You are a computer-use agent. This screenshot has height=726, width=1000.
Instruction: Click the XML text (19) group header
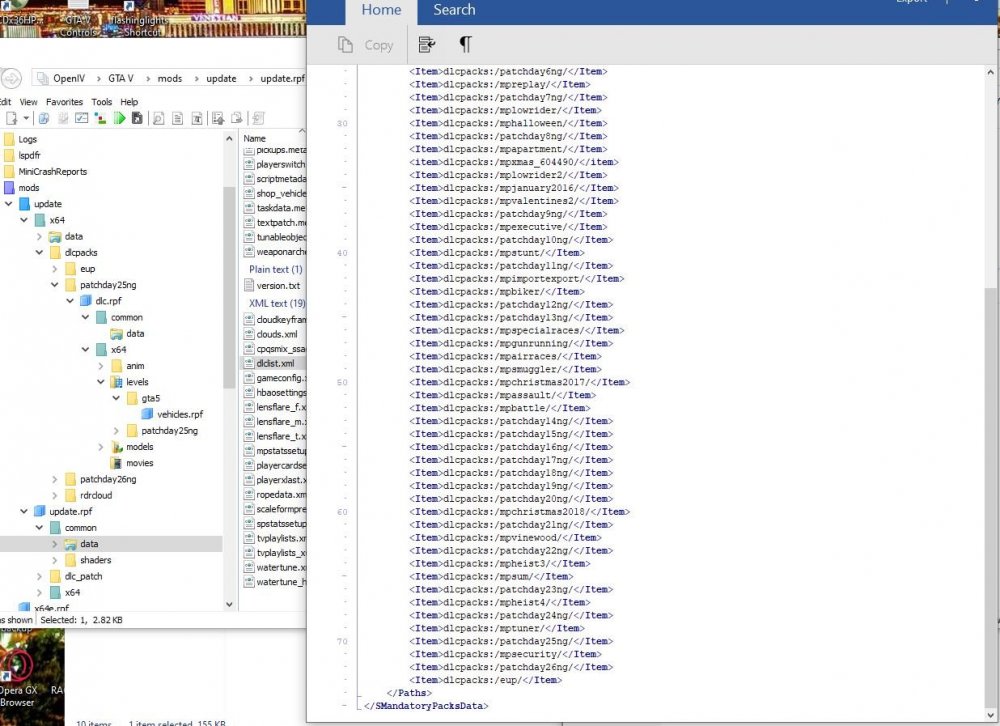(x=277, y=303)
